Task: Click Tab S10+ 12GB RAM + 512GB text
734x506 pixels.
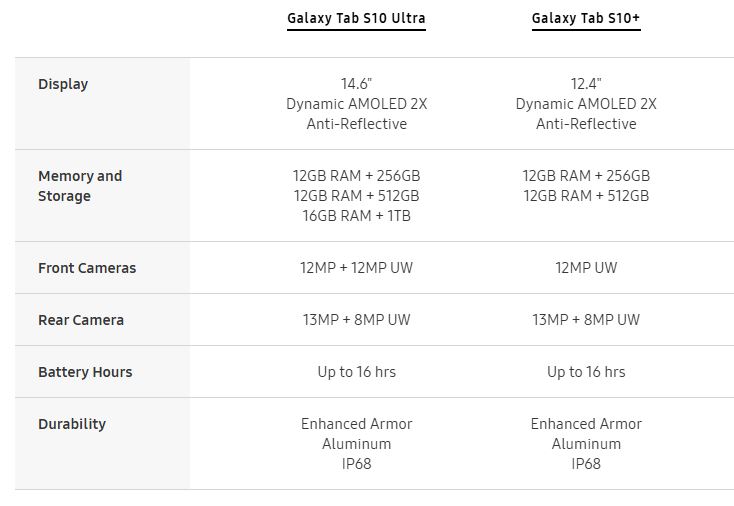Action: click(x=586, y=196)
